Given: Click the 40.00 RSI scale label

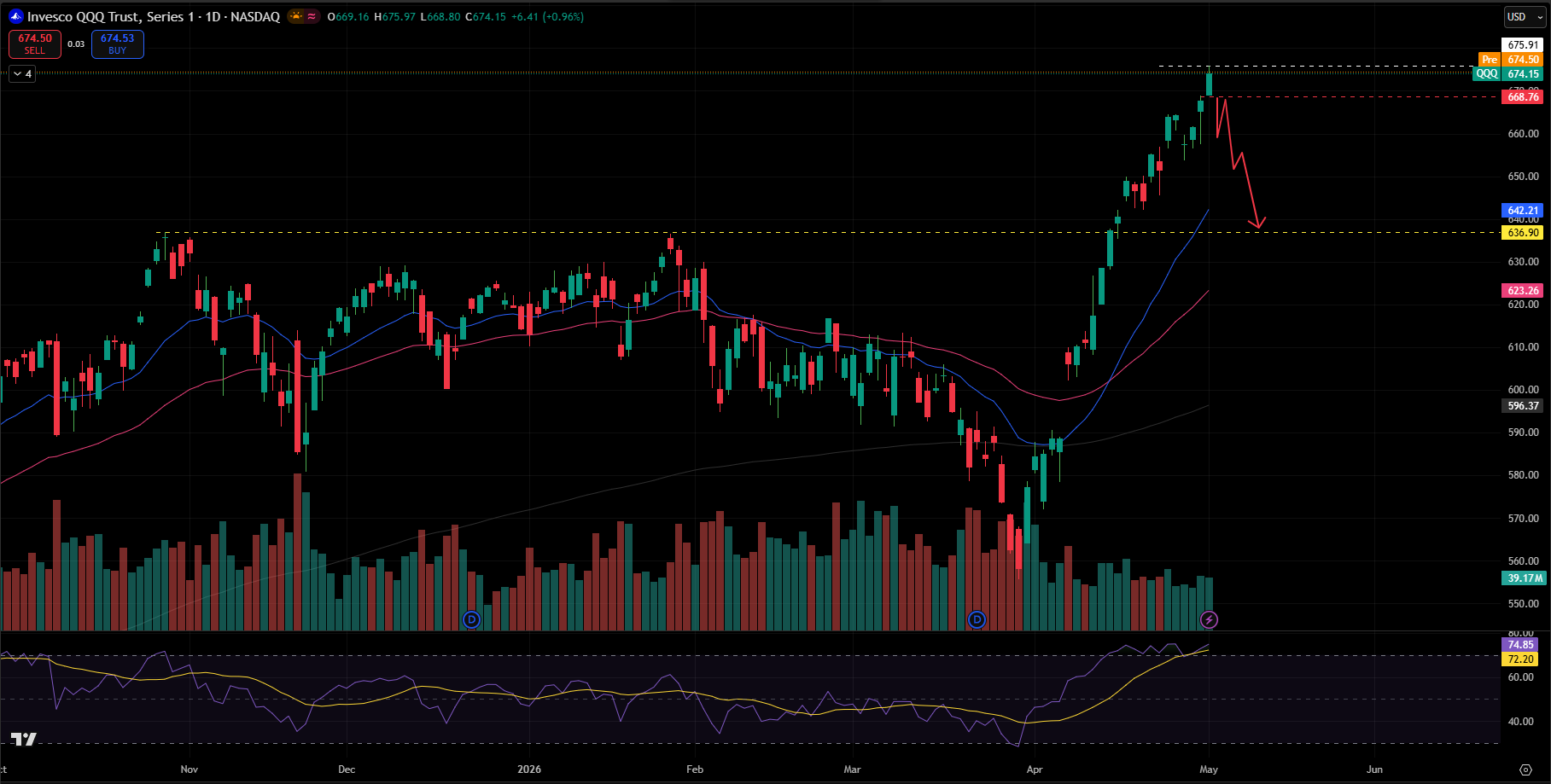Looking at the screenshot, I should tap(1521, 722).
